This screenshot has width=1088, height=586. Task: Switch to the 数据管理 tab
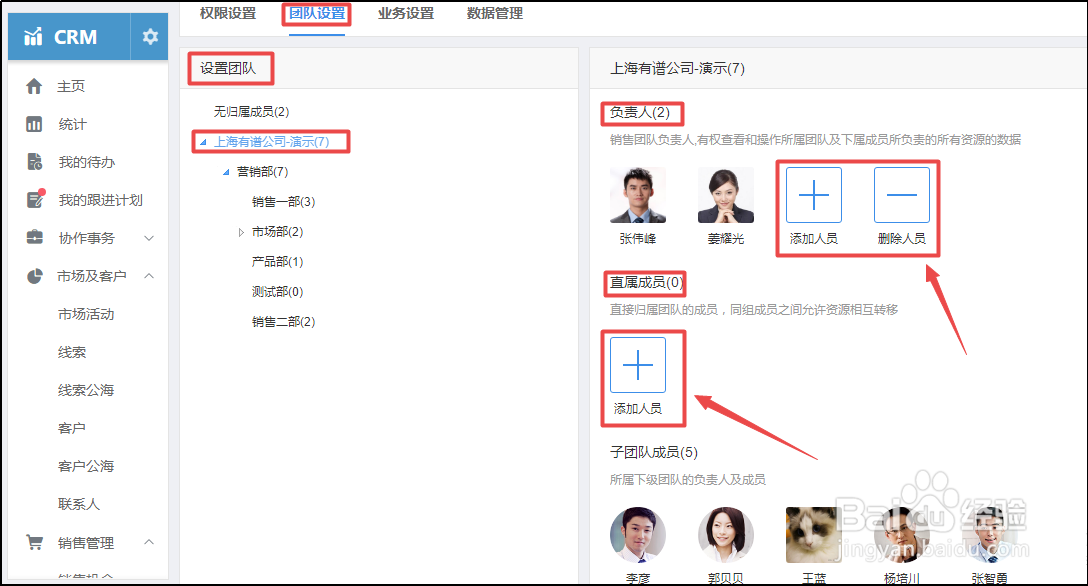[x=495, y=13]
